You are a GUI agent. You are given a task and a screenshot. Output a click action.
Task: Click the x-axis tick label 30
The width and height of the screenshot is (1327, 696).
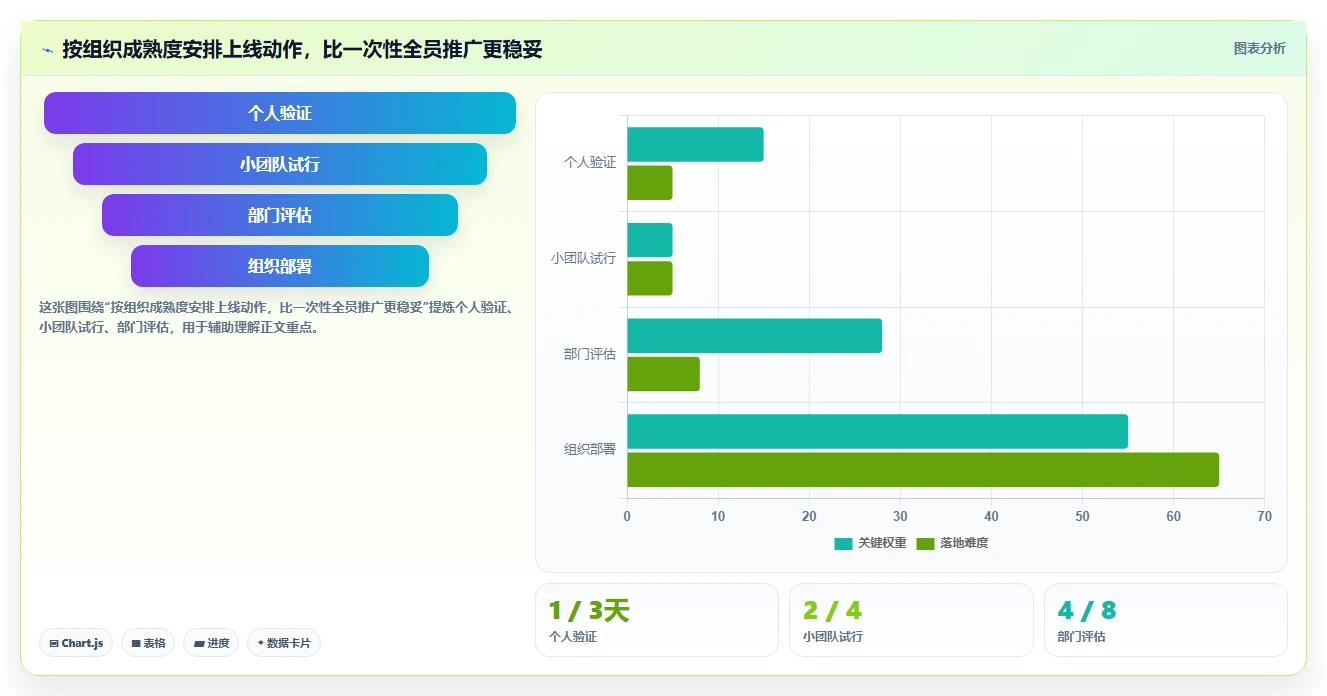point(900,517)
